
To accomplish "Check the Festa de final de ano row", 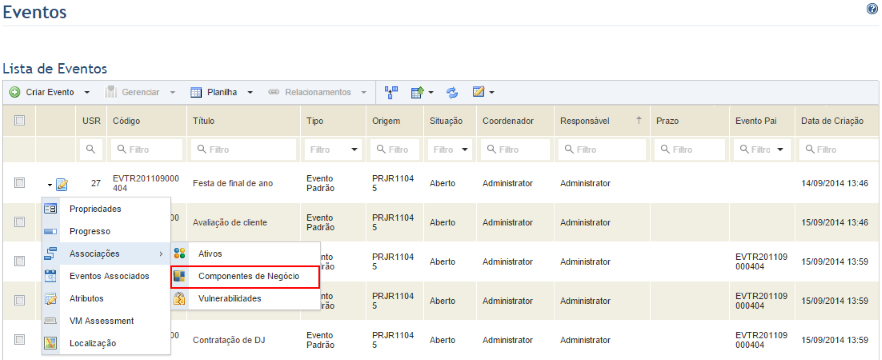I will click(19, 183).
